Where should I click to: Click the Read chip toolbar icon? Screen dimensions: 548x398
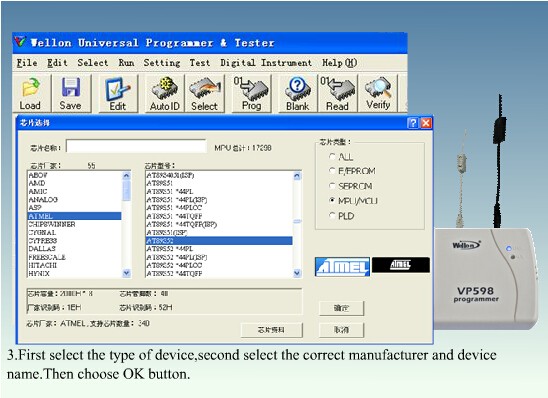pyautogui.click(x=338, y=93)
